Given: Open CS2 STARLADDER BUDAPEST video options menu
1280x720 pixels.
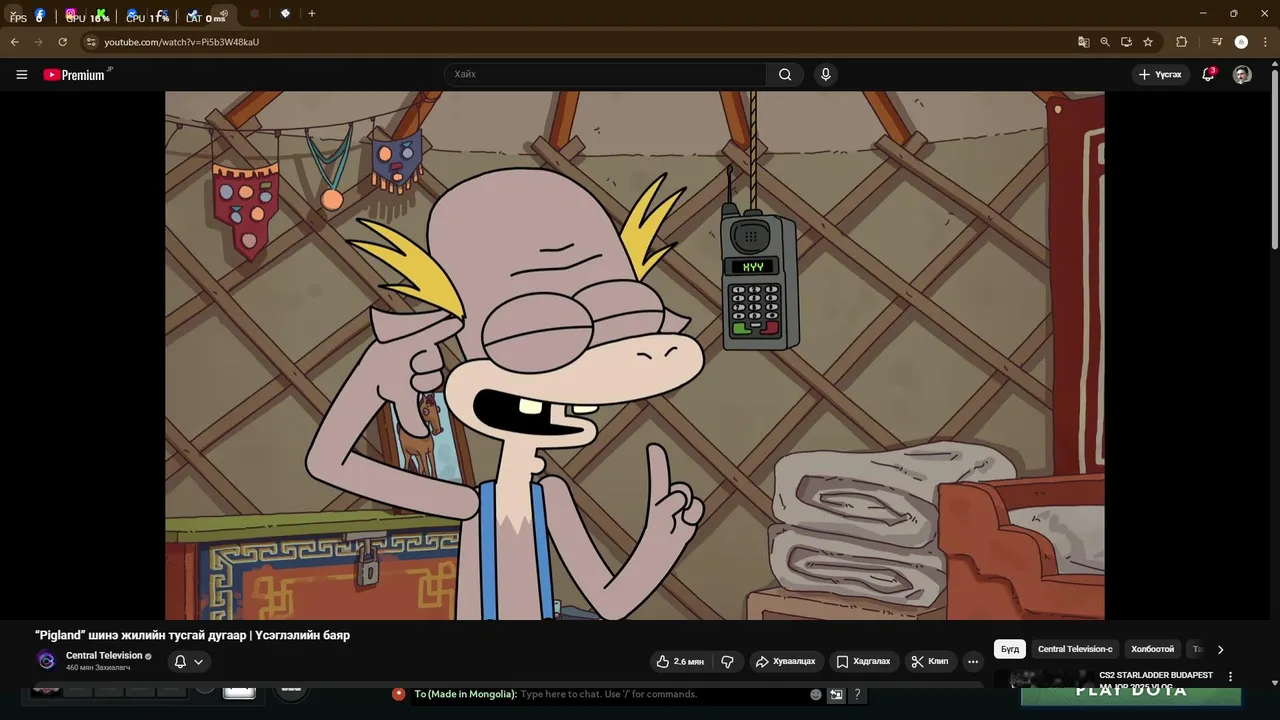Looking at the screenshot, I should click(x=1230, y=677).
